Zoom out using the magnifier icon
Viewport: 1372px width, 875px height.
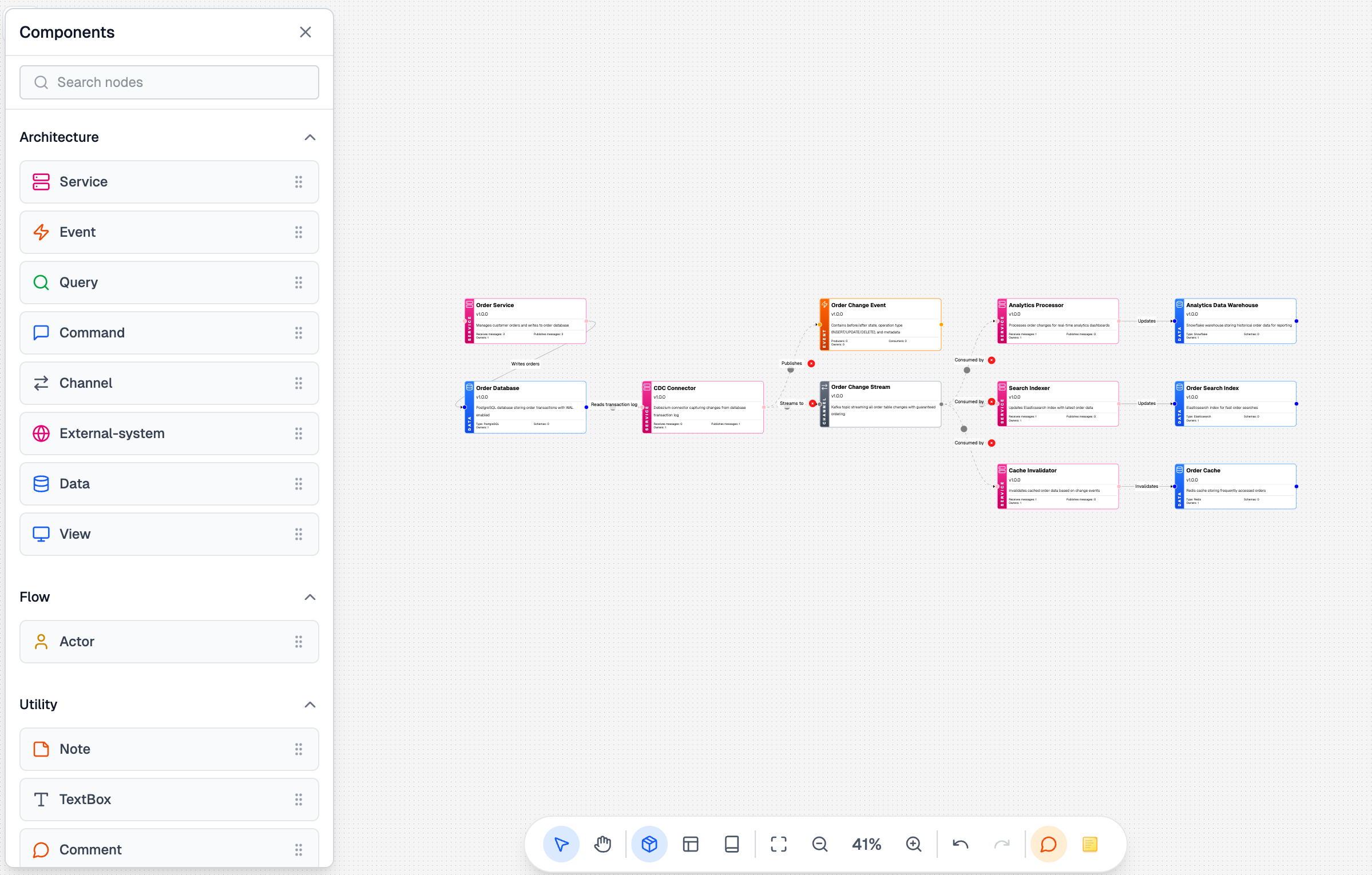pos(820,844)
